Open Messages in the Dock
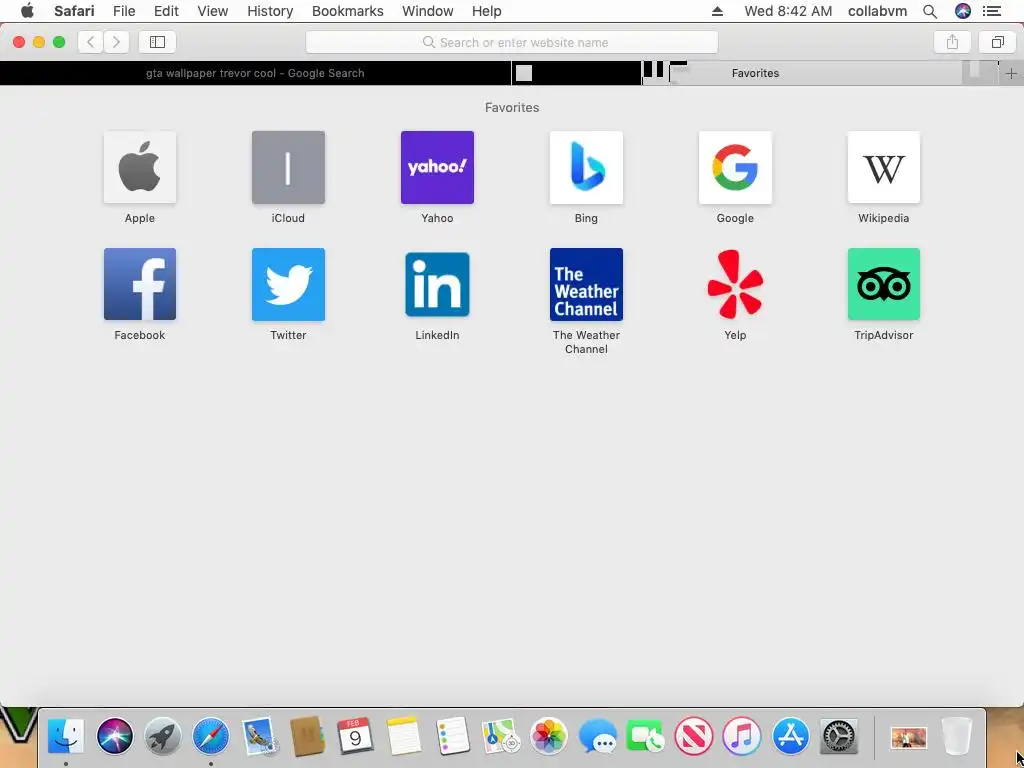 click(597, 737)
